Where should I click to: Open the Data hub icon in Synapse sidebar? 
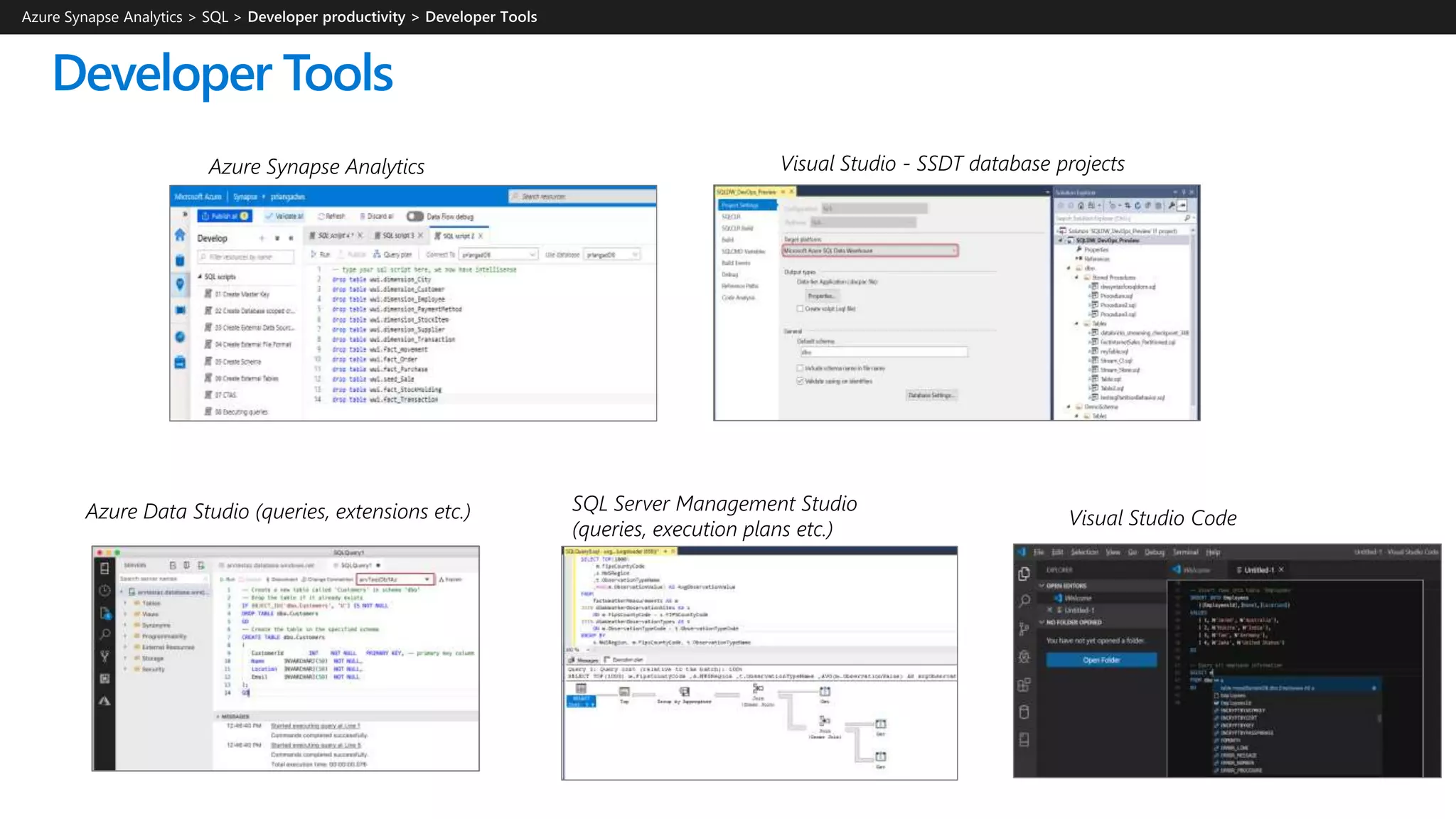point(180,260)
